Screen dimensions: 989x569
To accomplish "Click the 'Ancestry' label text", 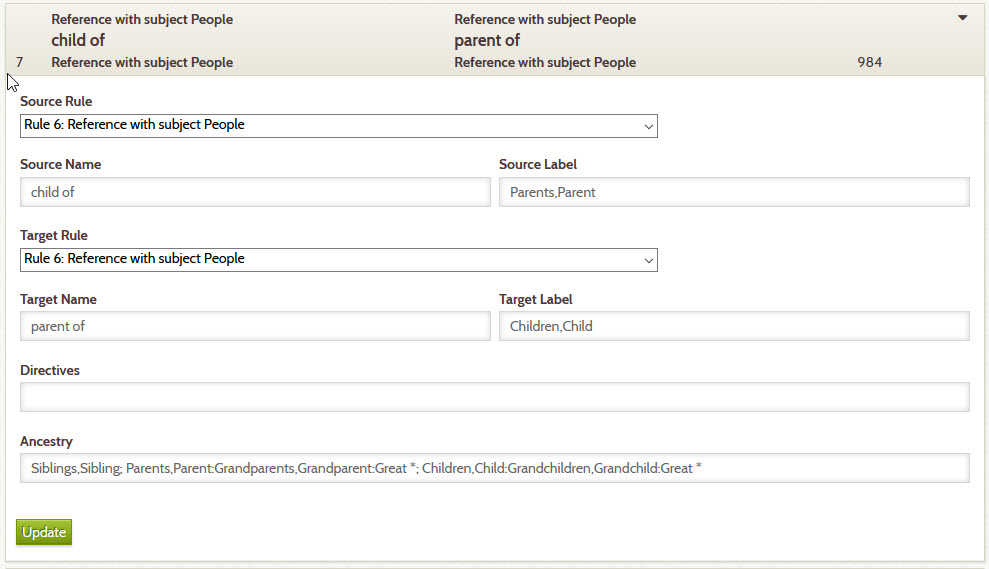I will [46, 442].
